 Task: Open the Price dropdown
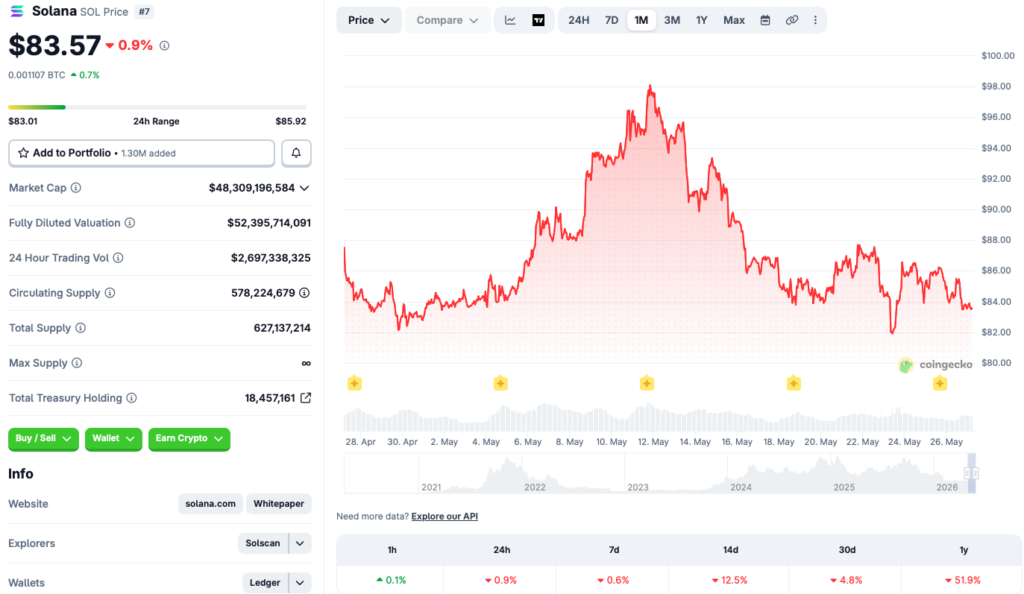369,20
